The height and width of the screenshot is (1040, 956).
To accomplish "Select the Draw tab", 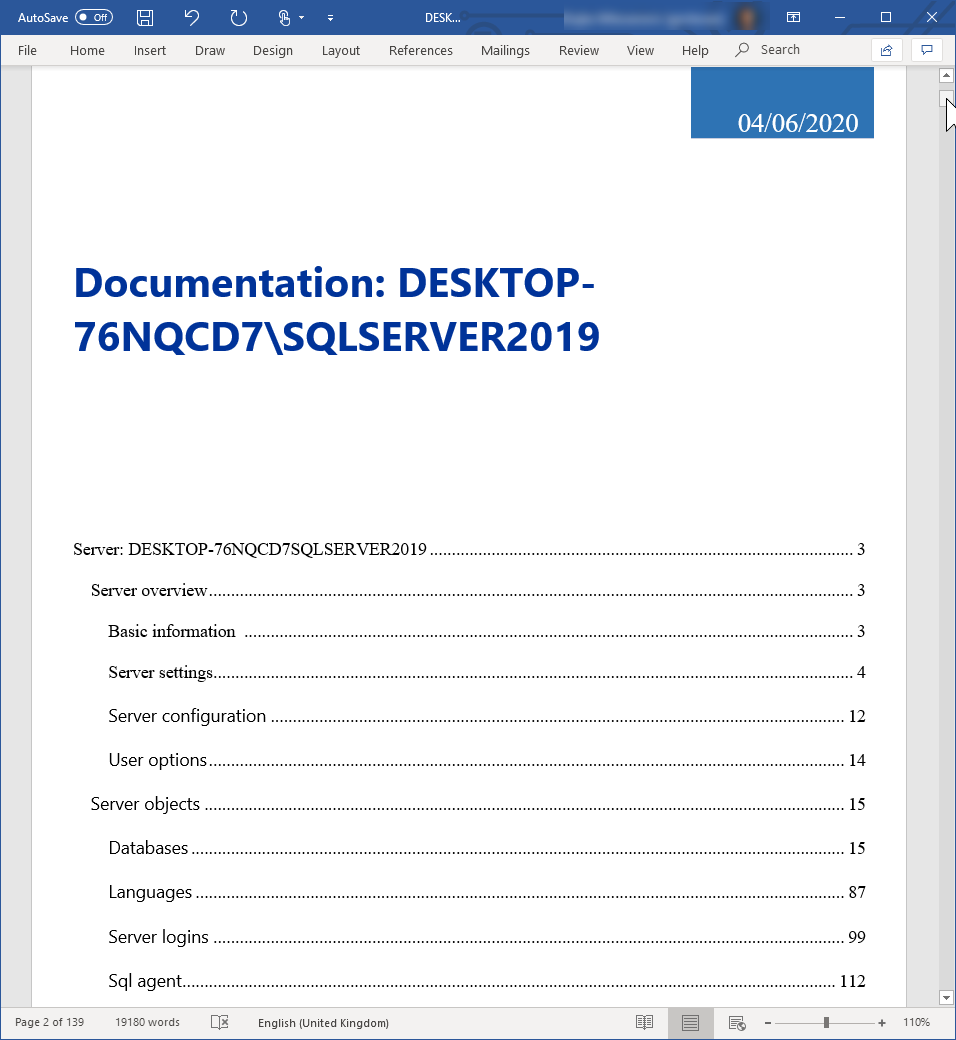I will tap(210, 50).
